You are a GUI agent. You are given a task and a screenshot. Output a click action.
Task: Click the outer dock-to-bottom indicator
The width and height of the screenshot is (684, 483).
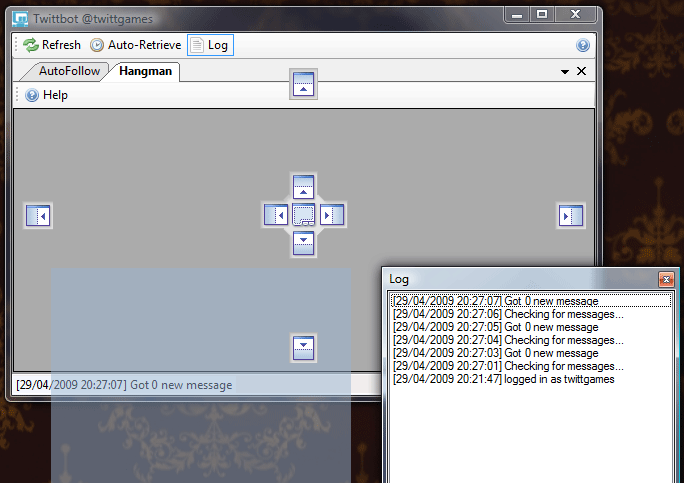(305, 347)
